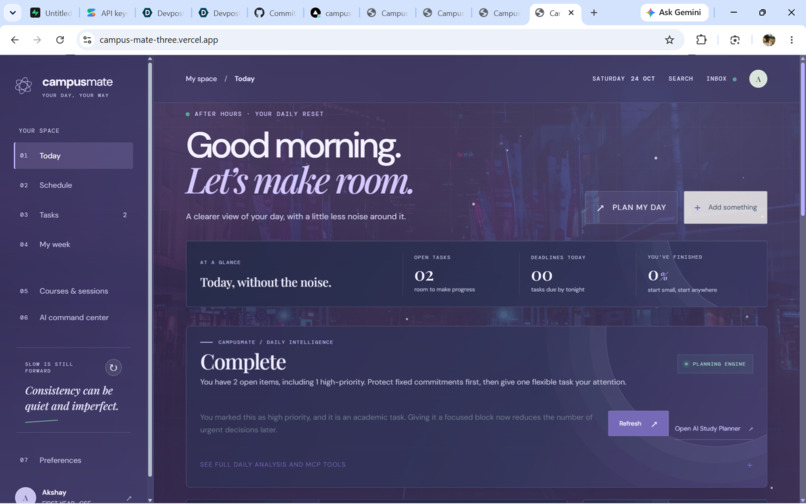Click SATURDAY 24 OCT date text
The height and width of the screenshot is (504, 806).
click(623, 79)
